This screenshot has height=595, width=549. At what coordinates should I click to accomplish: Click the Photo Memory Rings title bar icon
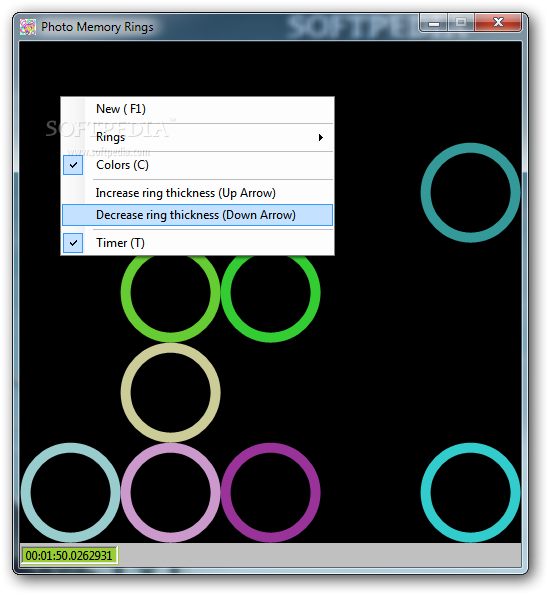tap(28, 27)
